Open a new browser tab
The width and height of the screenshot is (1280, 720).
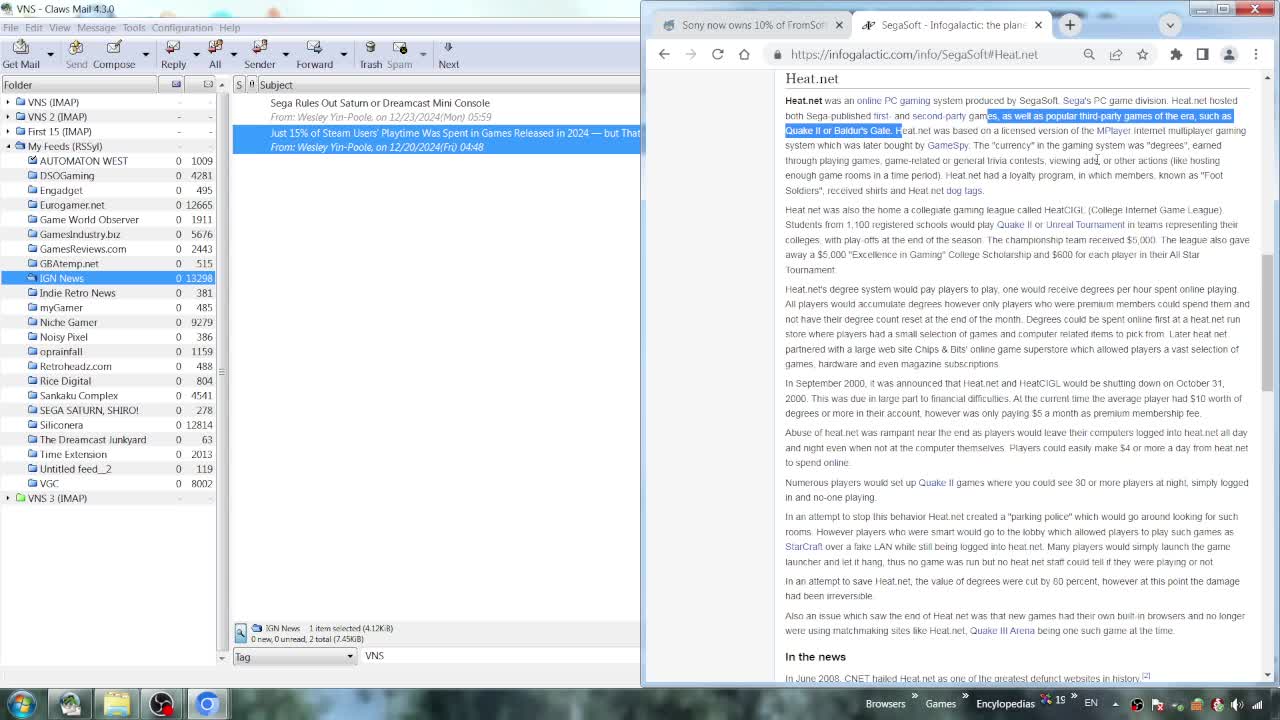tap(1070, 25)
